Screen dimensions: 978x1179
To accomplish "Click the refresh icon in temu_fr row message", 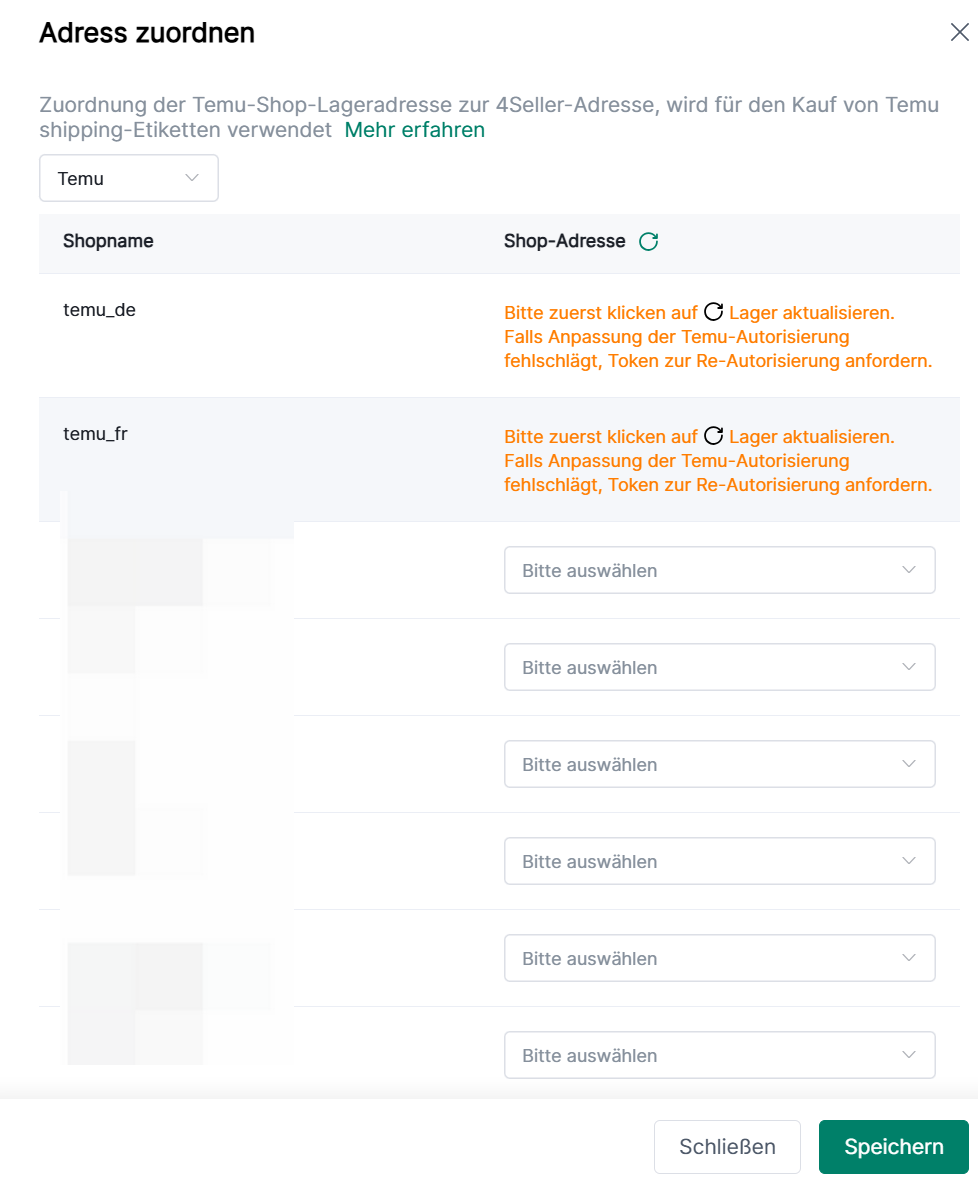I will pyautogui.click(x=713, y=436).
